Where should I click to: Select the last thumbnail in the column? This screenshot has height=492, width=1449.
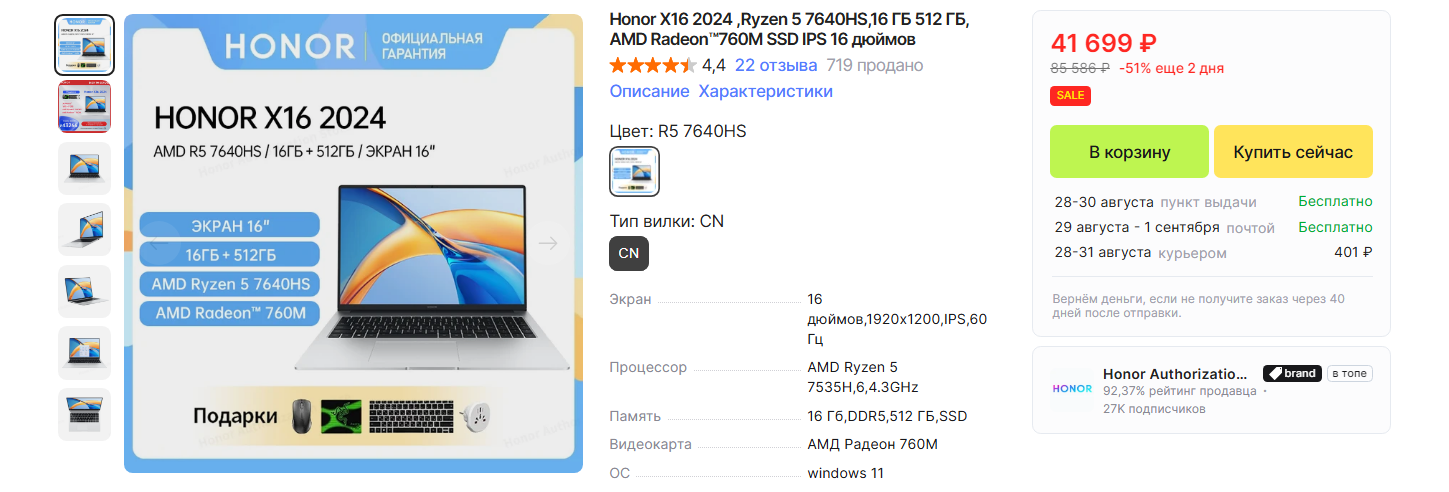(x=84, y=414)
